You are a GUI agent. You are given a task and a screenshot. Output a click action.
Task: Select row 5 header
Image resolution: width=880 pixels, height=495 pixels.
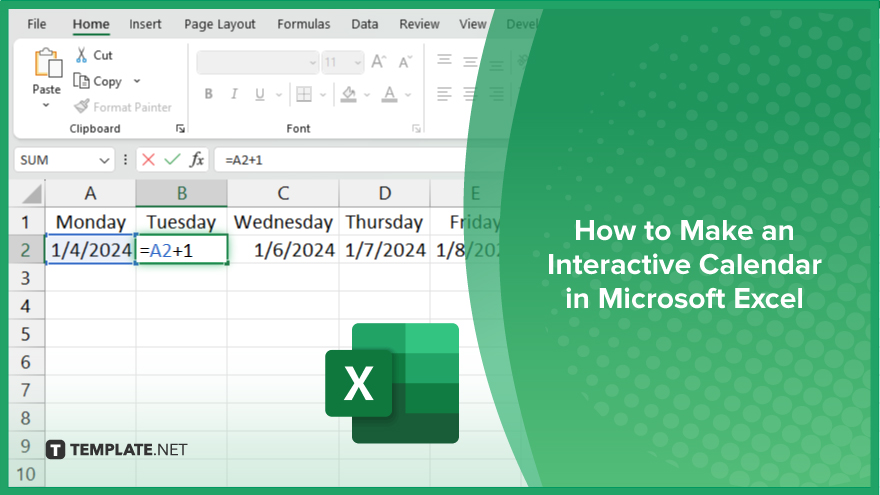[x=26, y=334]
